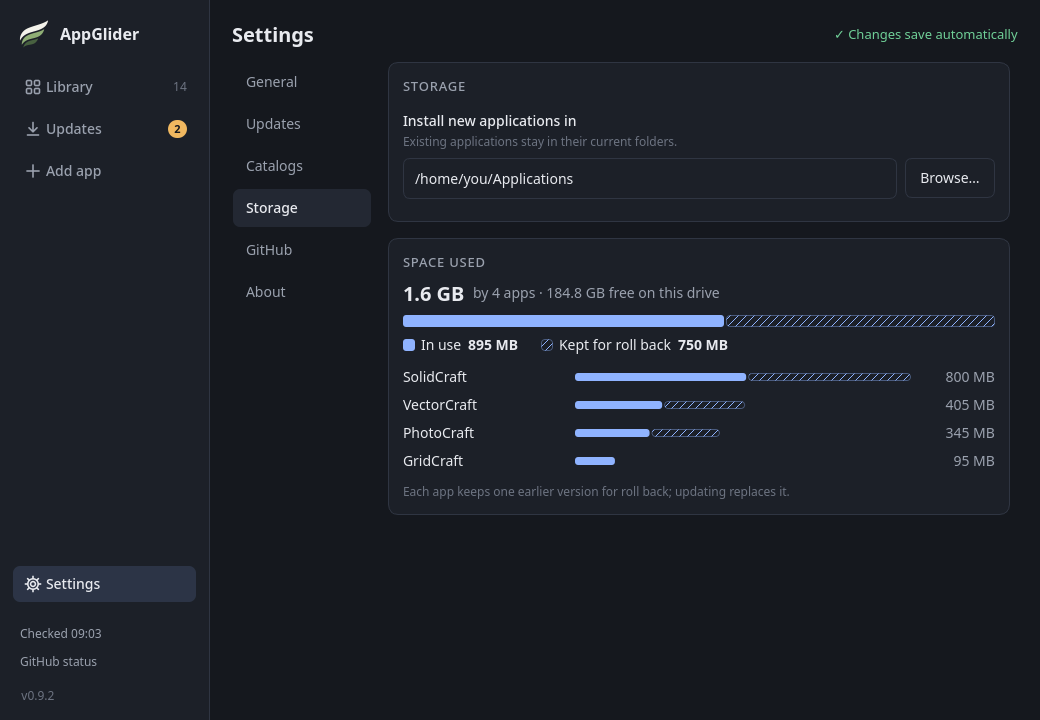The image size is (1040, 720).
Task: Click the free space on drive text
Action: pos(633,293)
